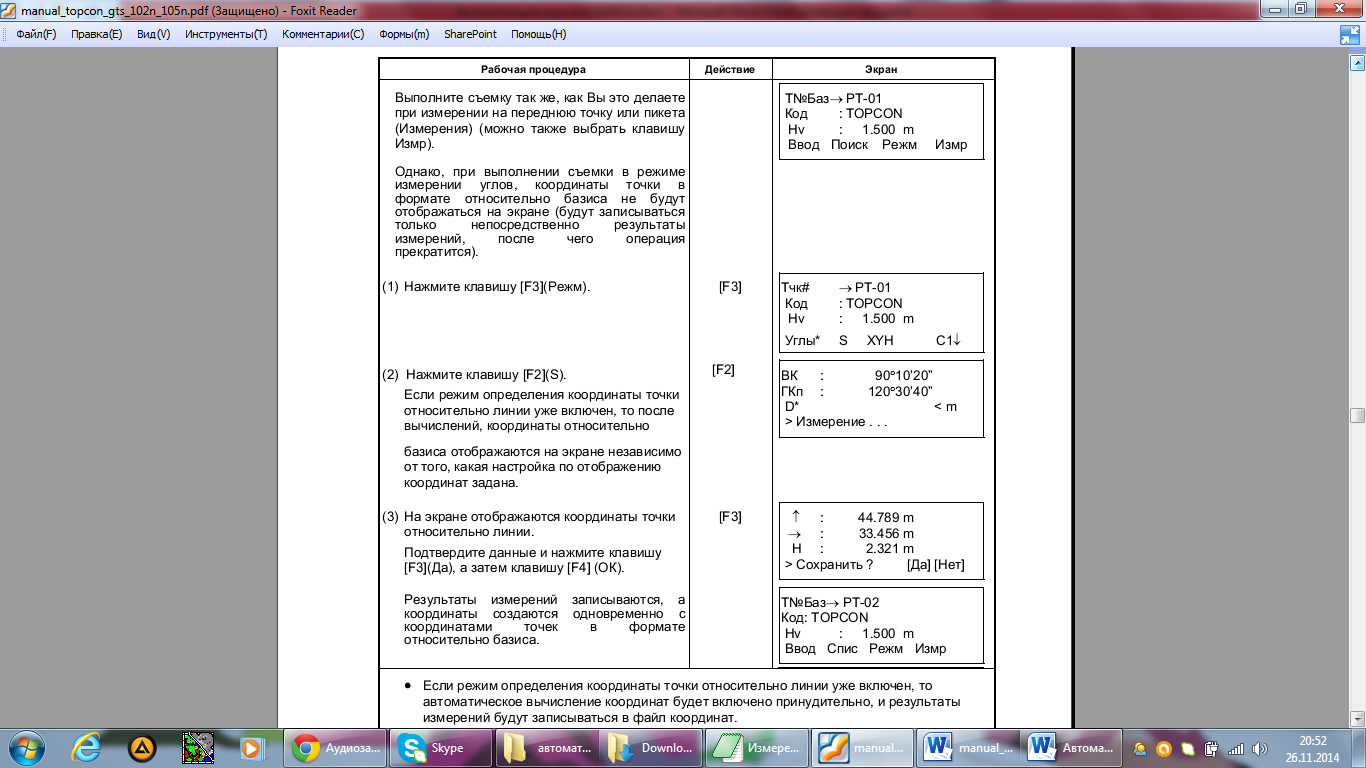Open the Файл(F) menu
Image resolution: width=1366 pixels, height=768 pixels.
[36, 34]
